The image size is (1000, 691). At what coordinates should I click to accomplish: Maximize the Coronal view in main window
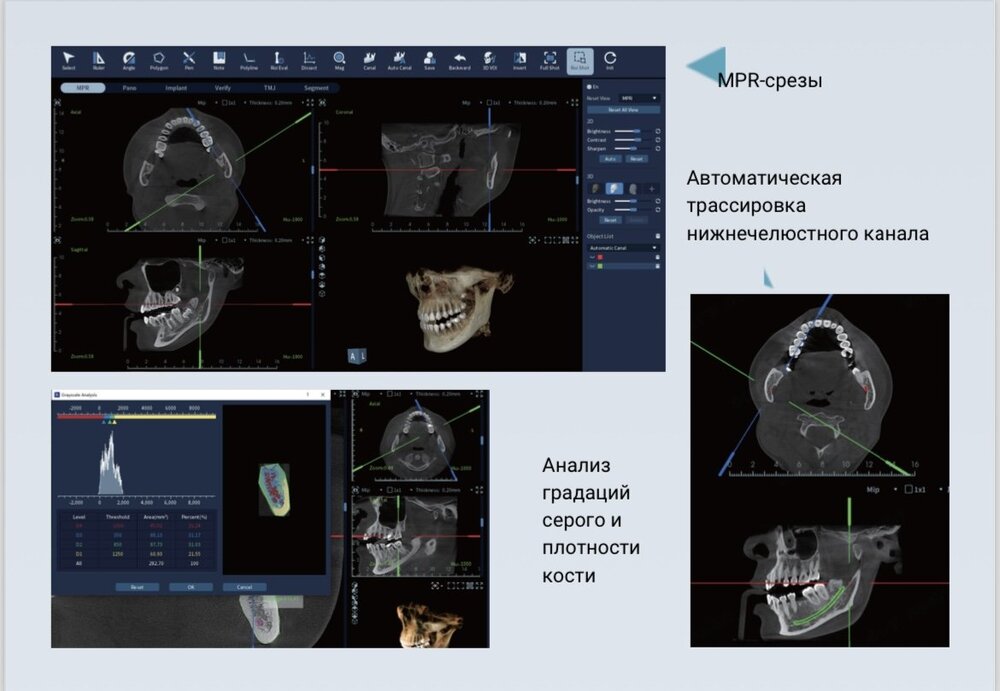(575, 102)
